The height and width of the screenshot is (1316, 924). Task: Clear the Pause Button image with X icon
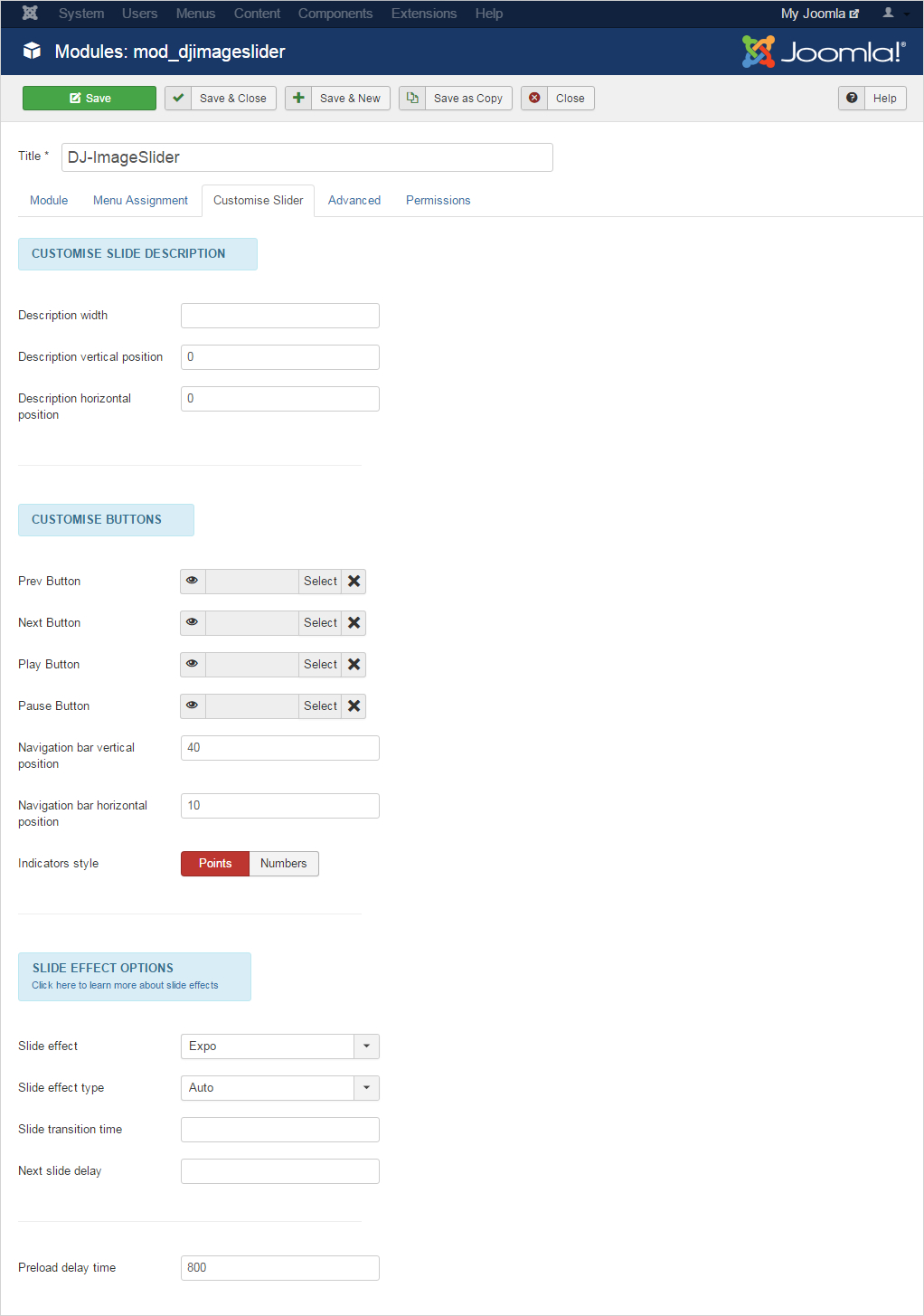pyautogui.click(x=354, y=706)
